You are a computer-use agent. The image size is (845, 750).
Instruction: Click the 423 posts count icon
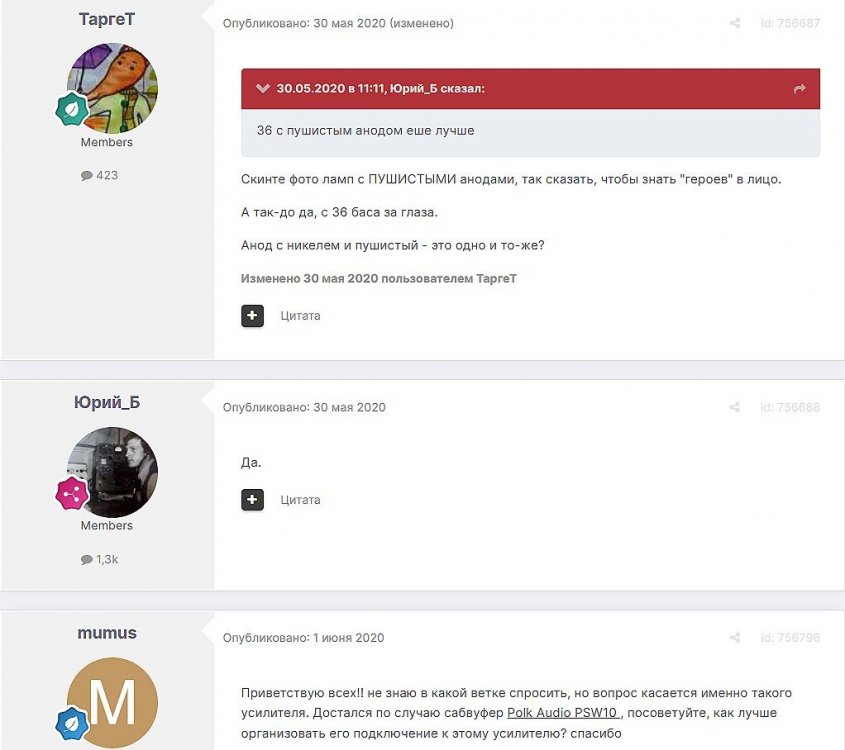point(86,176)
